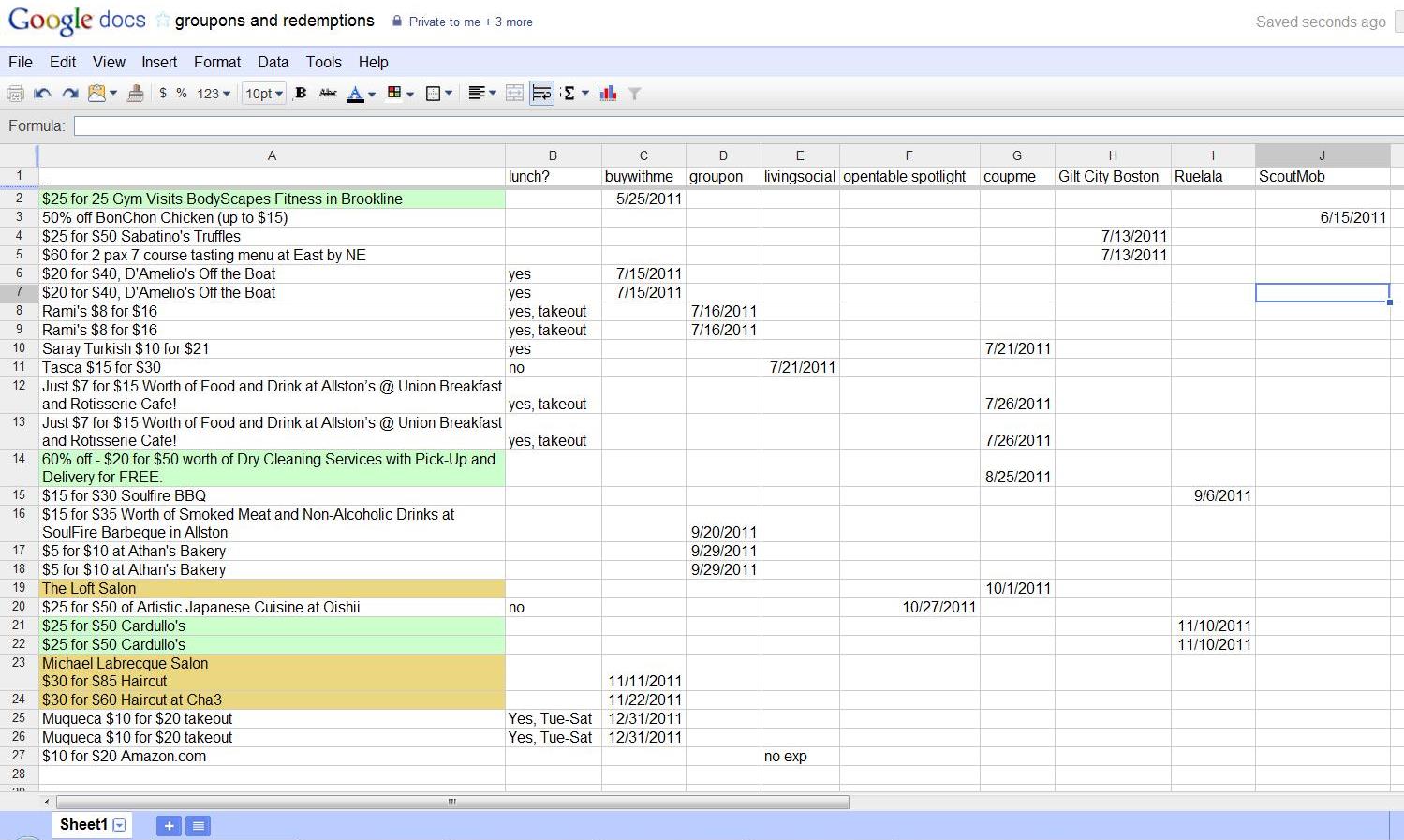Viewport: 1404px width, 840px height.
Task: Click into the Formula bar input
Action: pyautogui.click(x=738, y=125)
